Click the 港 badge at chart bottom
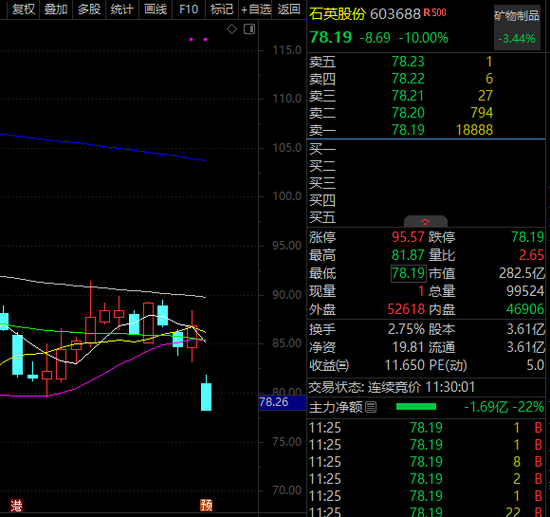550x517 pixels. [16, 505]
